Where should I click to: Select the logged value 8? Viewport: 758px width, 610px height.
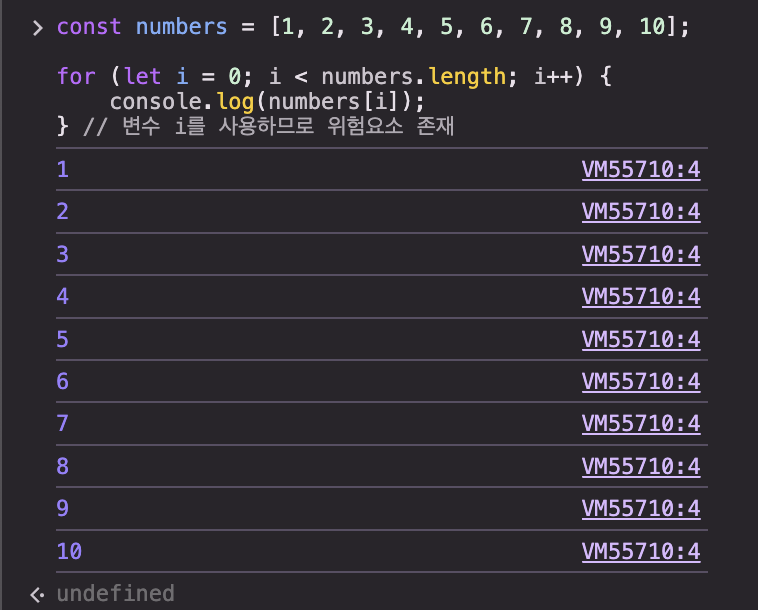pos(63,466)
